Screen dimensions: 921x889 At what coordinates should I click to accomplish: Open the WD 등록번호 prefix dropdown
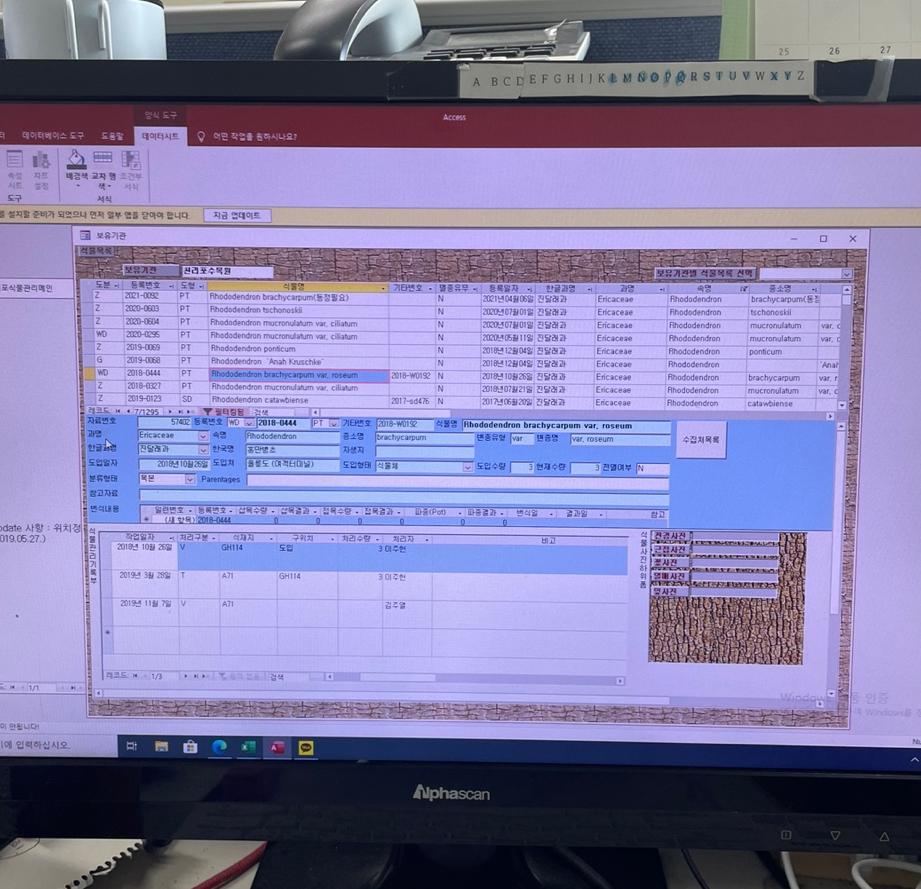point(249,423)
